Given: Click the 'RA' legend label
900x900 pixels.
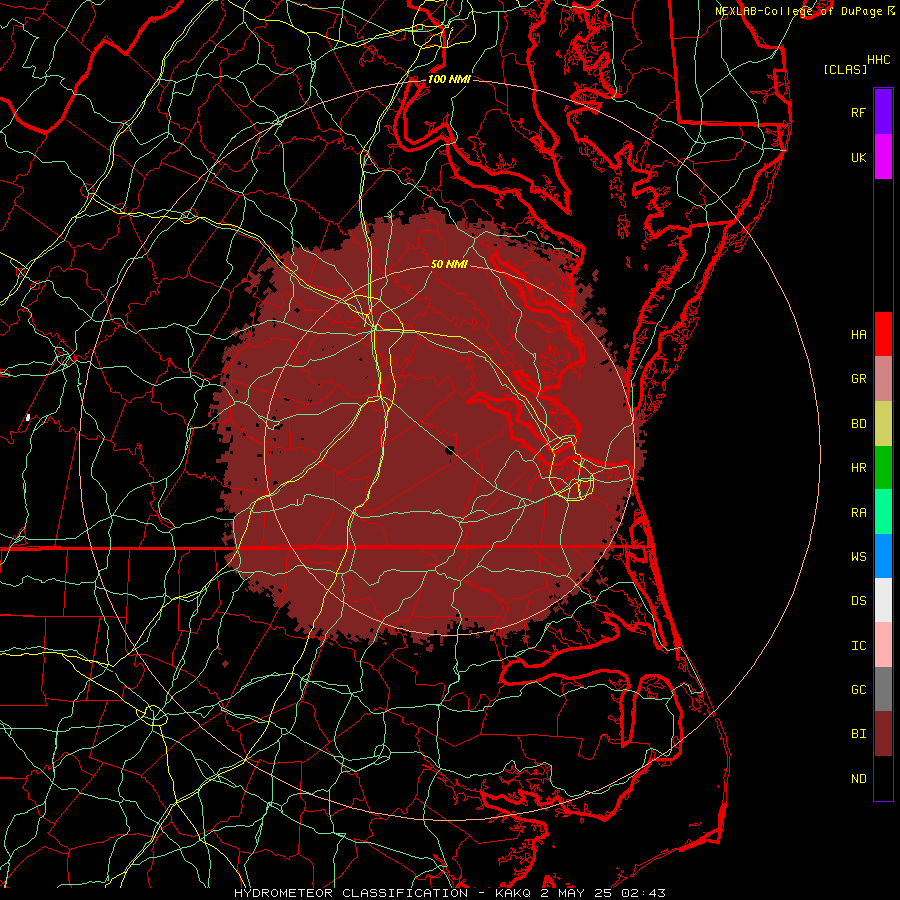Looking at the screenshot, I should [858, 513].
